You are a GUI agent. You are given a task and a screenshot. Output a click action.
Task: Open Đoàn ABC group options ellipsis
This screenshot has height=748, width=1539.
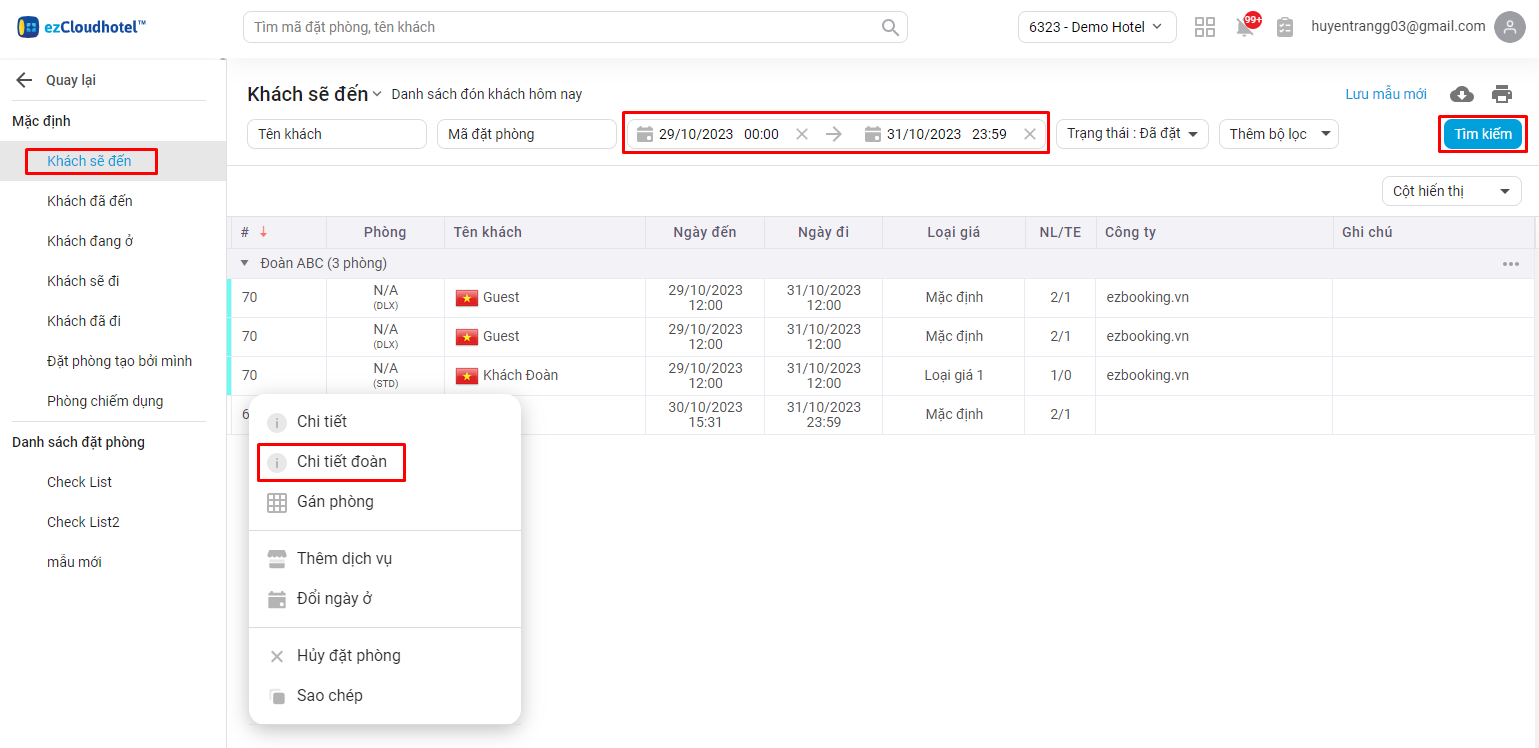pyautogui.click(x=1510, y=264)
